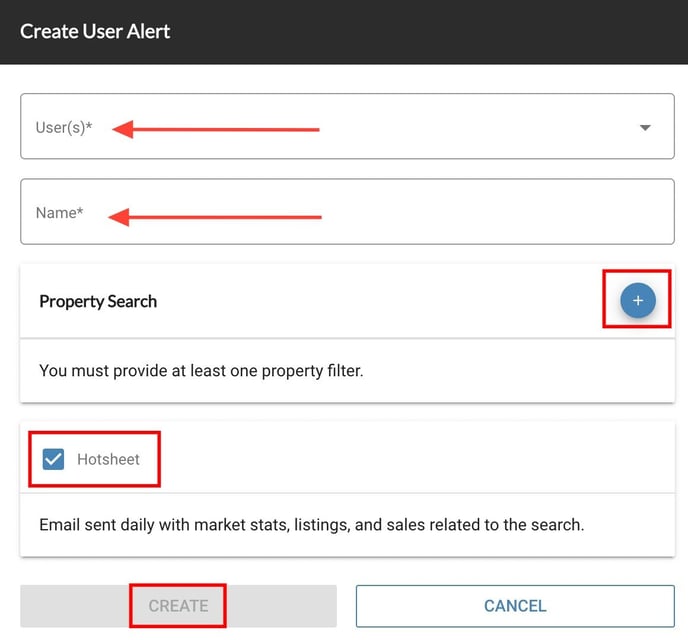
Task: Uncheck the Hotsheet checkbox
Action: pos(54,459)
